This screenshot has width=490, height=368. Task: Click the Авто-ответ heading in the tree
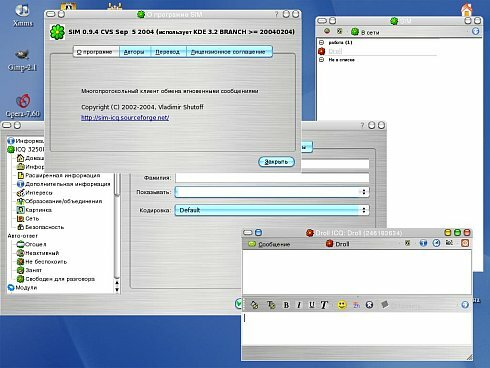[22, 236]
